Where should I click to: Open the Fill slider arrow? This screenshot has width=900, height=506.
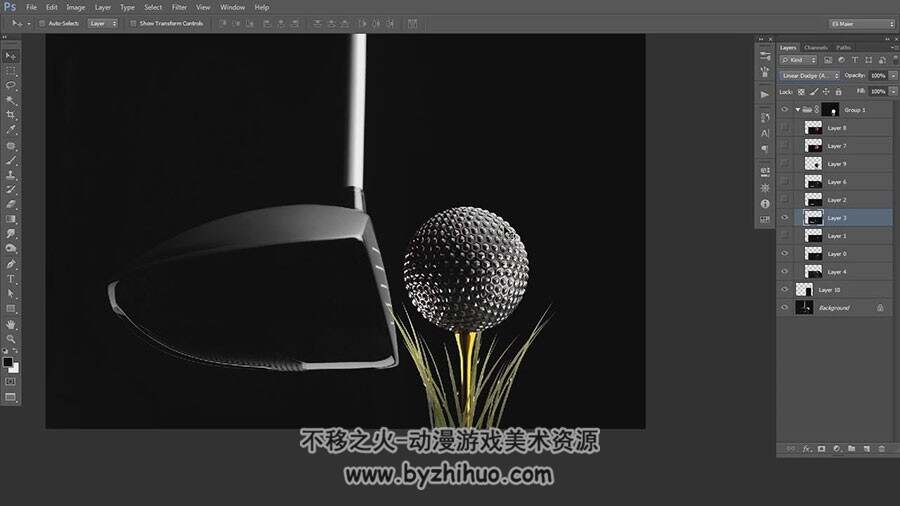pos(893,92)
